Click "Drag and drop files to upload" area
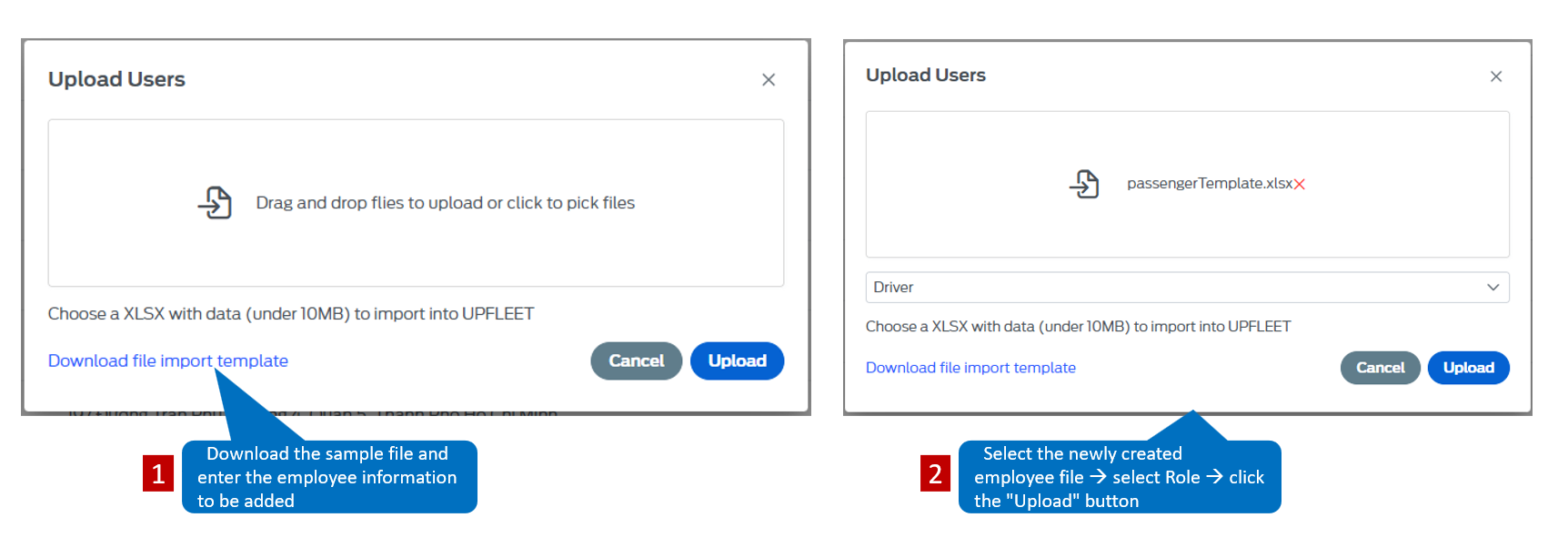This screenshot has height=538, width=1568. coord(416,203)
